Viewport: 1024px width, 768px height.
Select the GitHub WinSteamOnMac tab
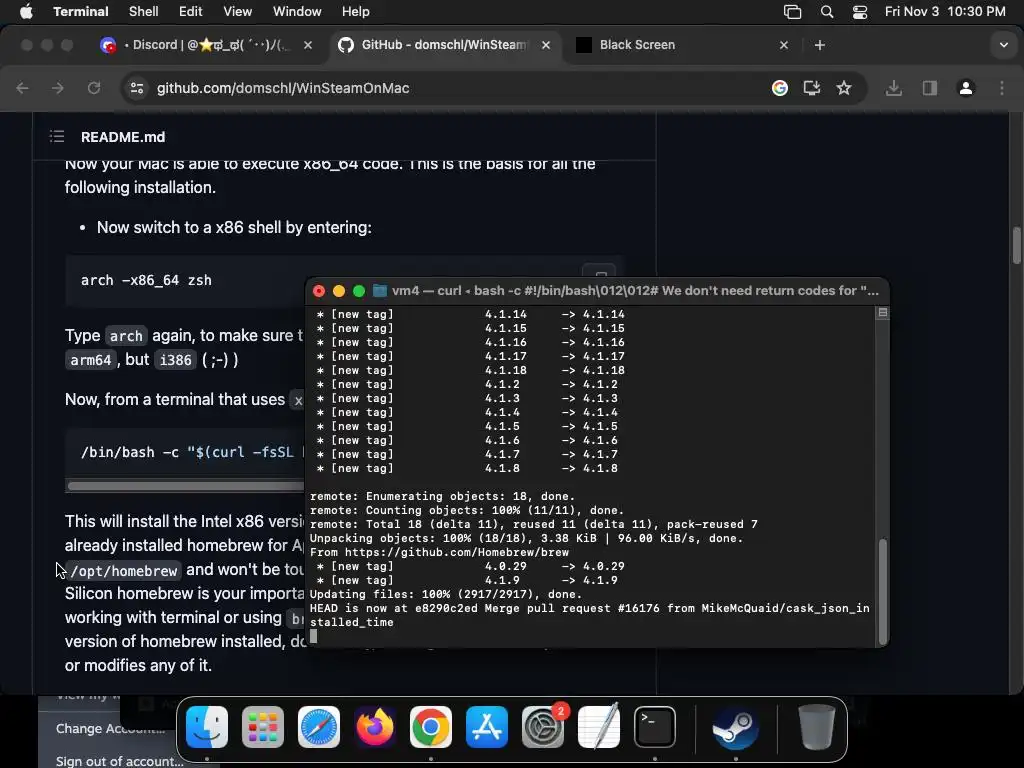tap(444, 45)
